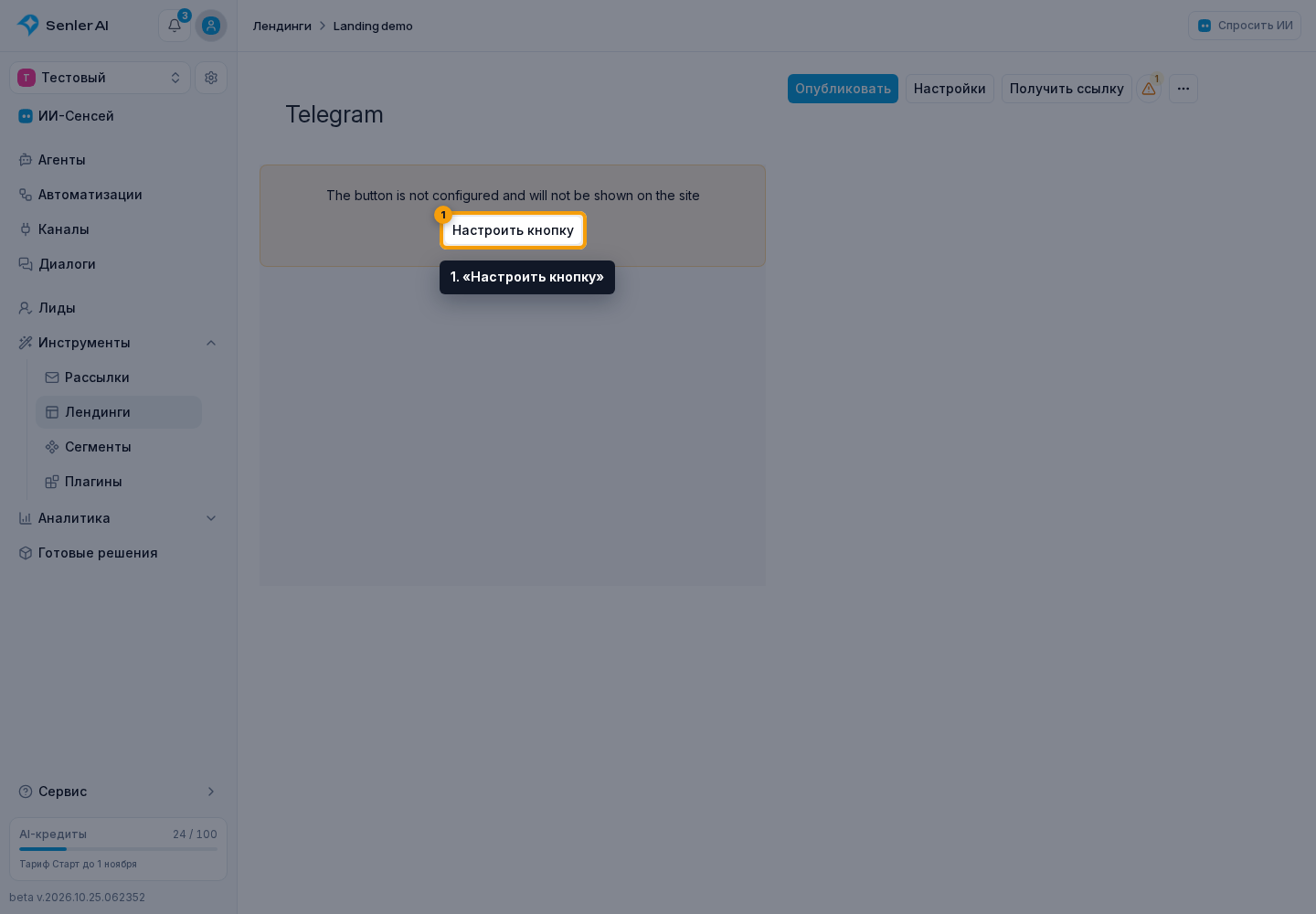
Task: Open Получить ссылку
Action: (x=1067, y=89)
